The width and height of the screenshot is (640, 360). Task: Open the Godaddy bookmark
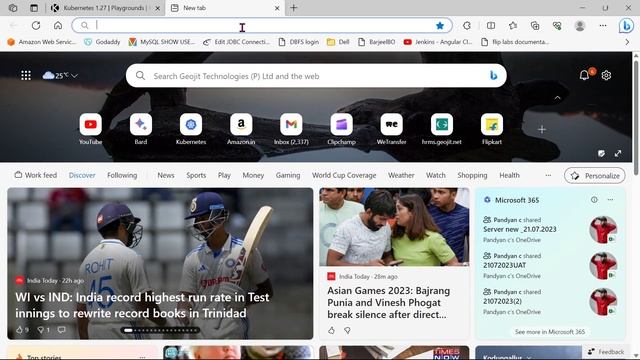[x=102, y=42]
